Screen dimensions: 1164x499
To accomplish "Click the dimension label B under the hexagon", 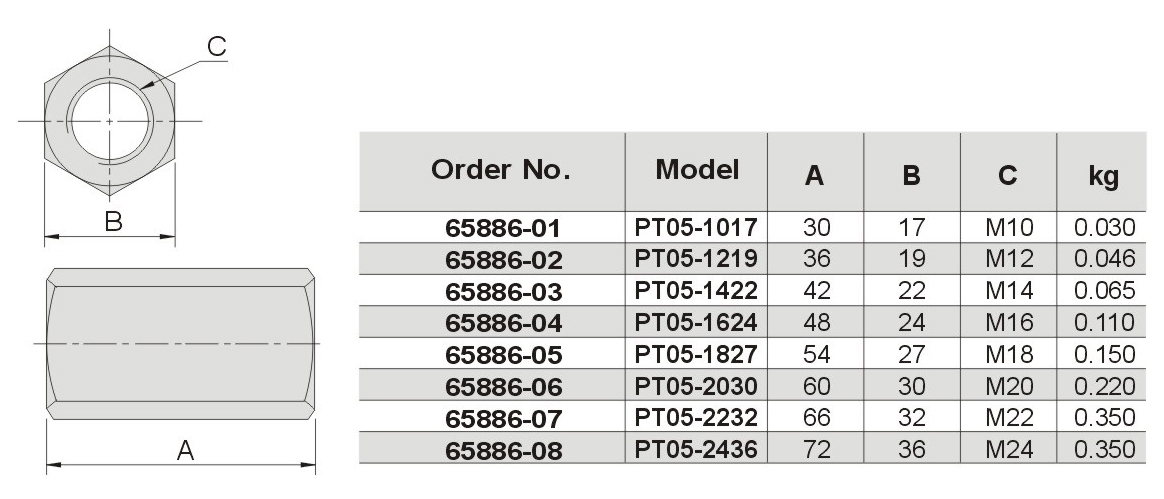I will click(x=113, y=221).
